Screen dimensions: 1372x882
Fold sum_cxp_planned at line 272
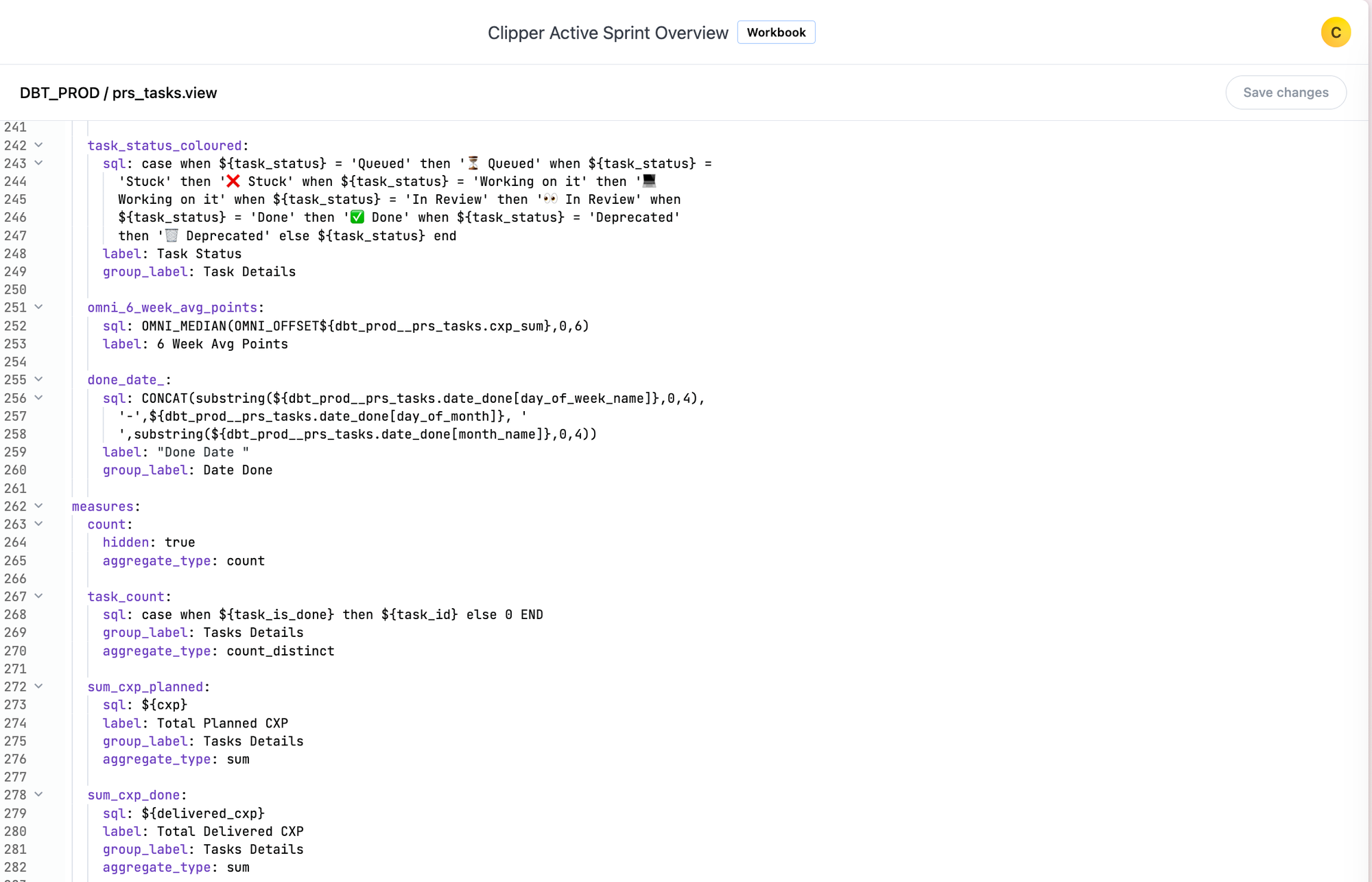[39, 686]
